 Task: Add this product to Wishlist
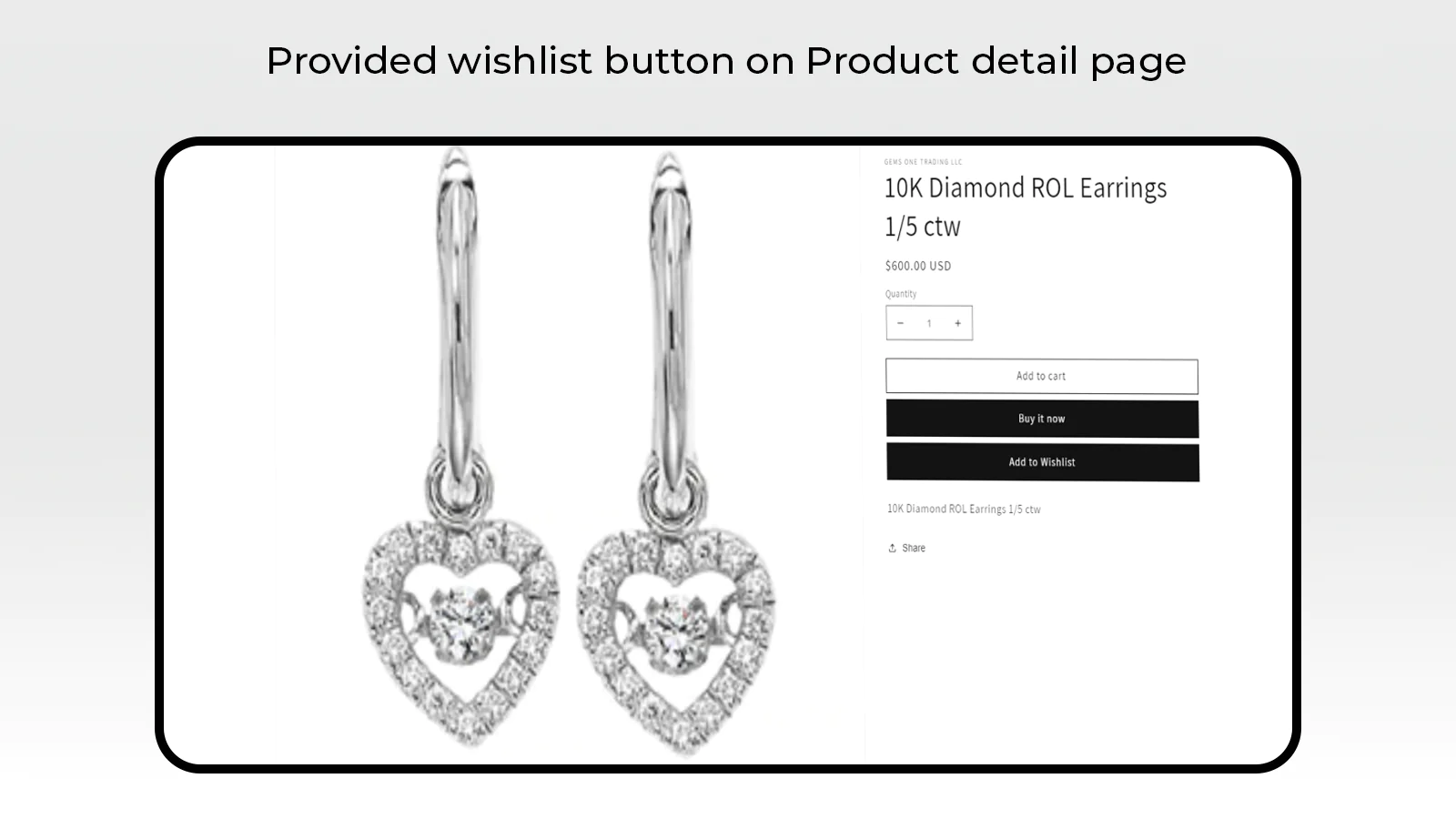coord(1043,462)
